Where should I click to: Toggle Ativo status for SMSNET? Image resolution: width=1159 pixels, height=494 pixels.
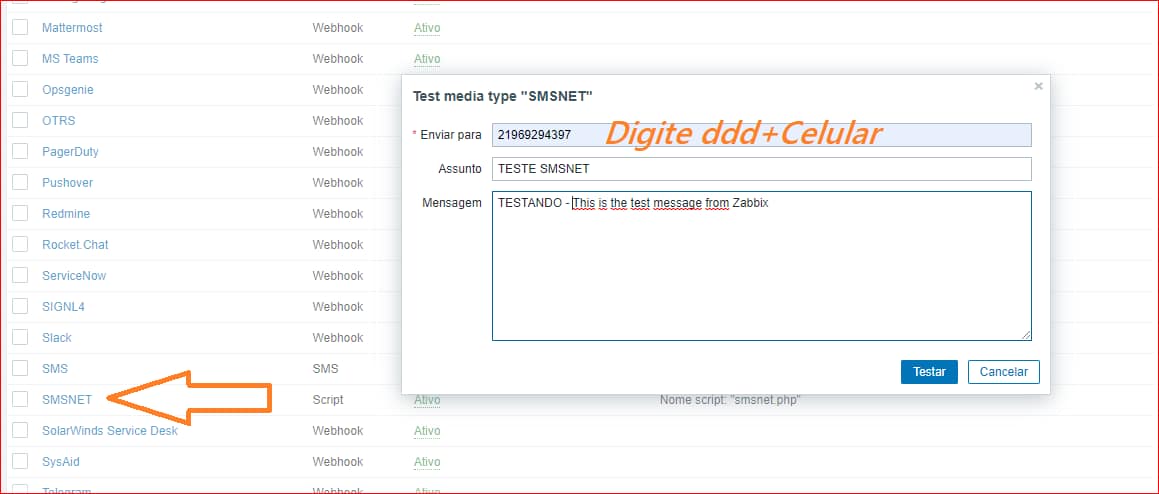(427, 400)
